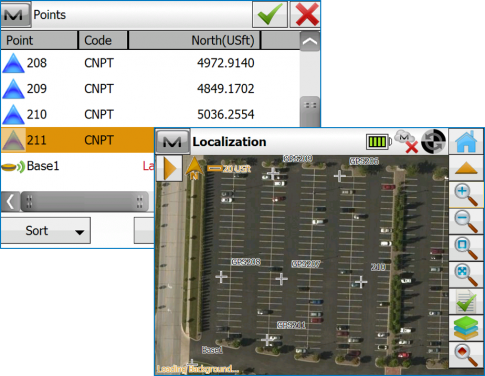This screenshot has width=485, height=376.
Task: Select the Base1 receiver icon
Action: pyautogui.click(x=13, y=166)
